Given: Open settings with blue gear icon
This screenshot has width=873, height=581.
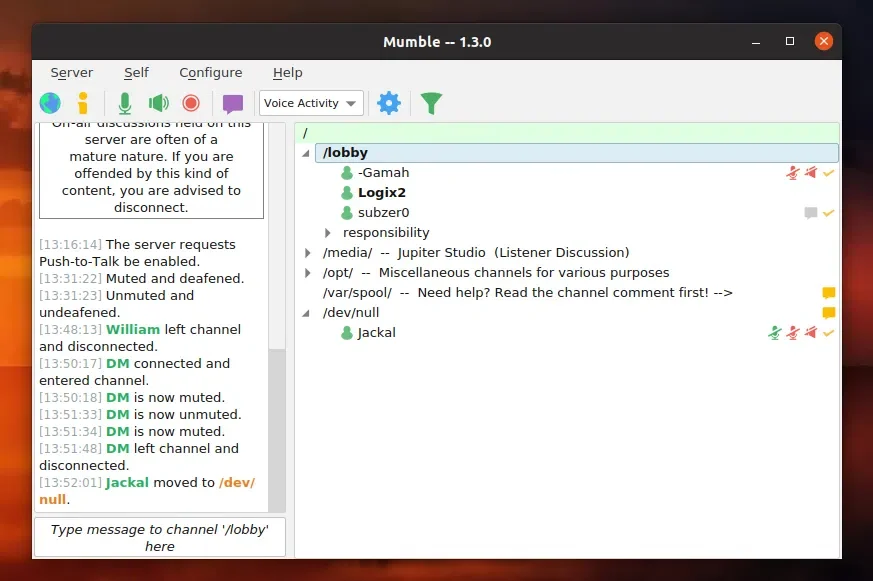Looking at the screenshot, I should [389, 103].
